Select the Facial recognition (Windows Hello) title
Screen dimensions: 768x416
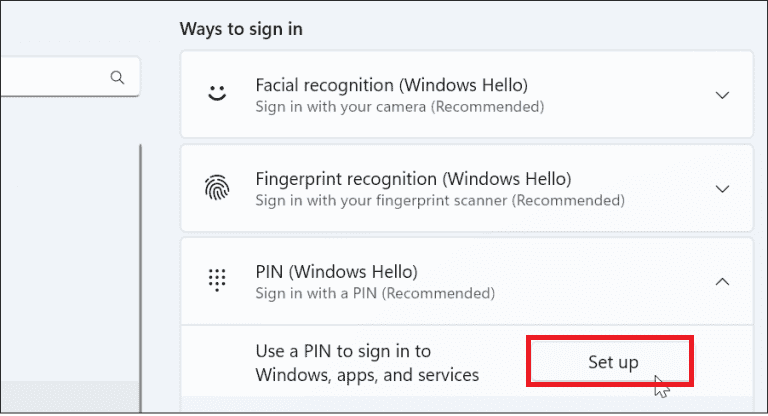pos(391,85)
